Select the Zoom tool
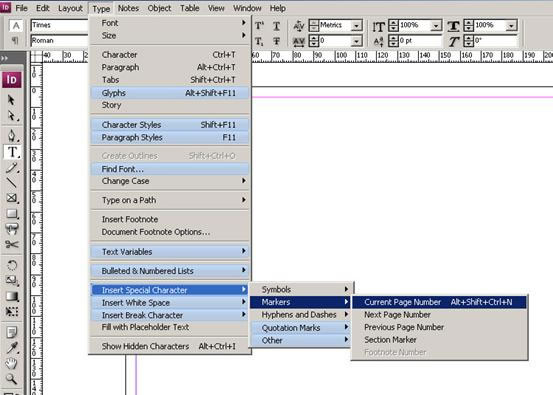 11,378
